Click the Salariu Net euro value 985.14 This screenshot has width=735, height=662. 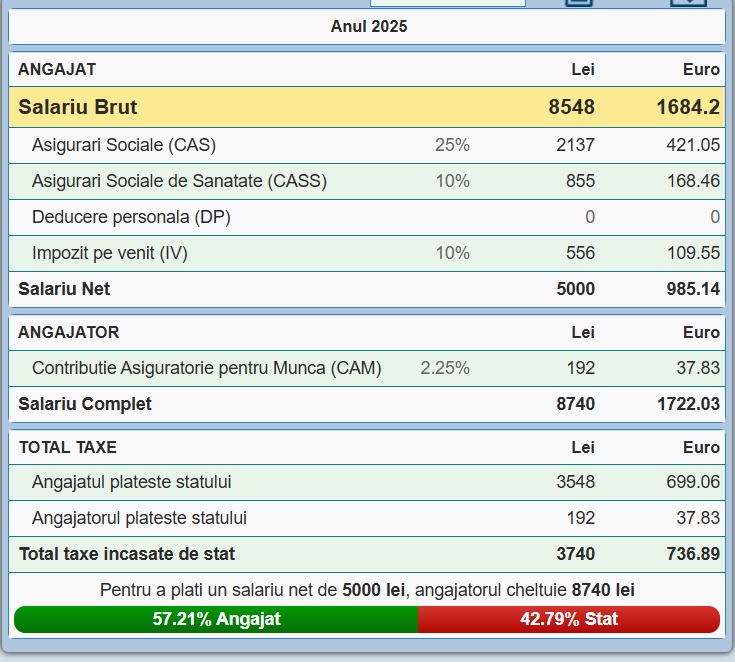(693, 289)
